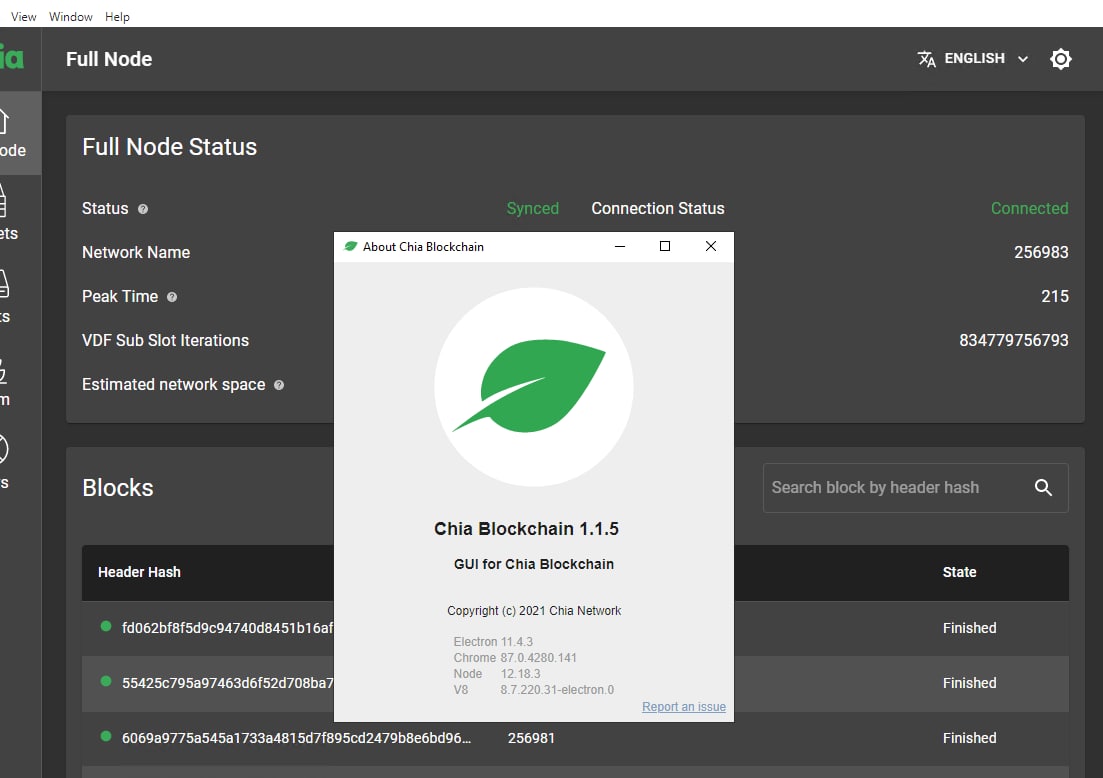1103x778 pixels.
Task: Open block row fd062bf8f5d9c94740d8451b16af
Action: (x=575, y=628)
